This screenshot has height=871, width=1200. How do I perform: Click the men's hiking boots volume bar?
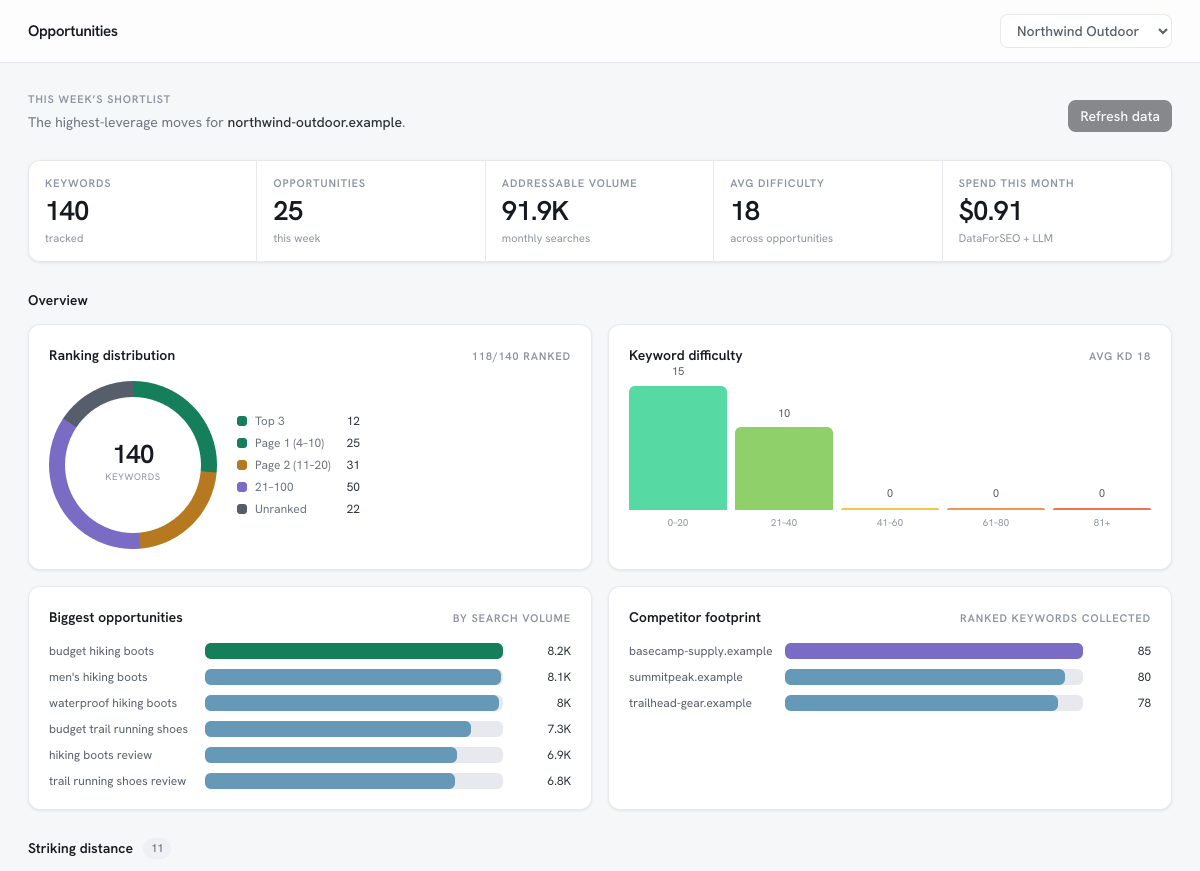tap(354, 677)
